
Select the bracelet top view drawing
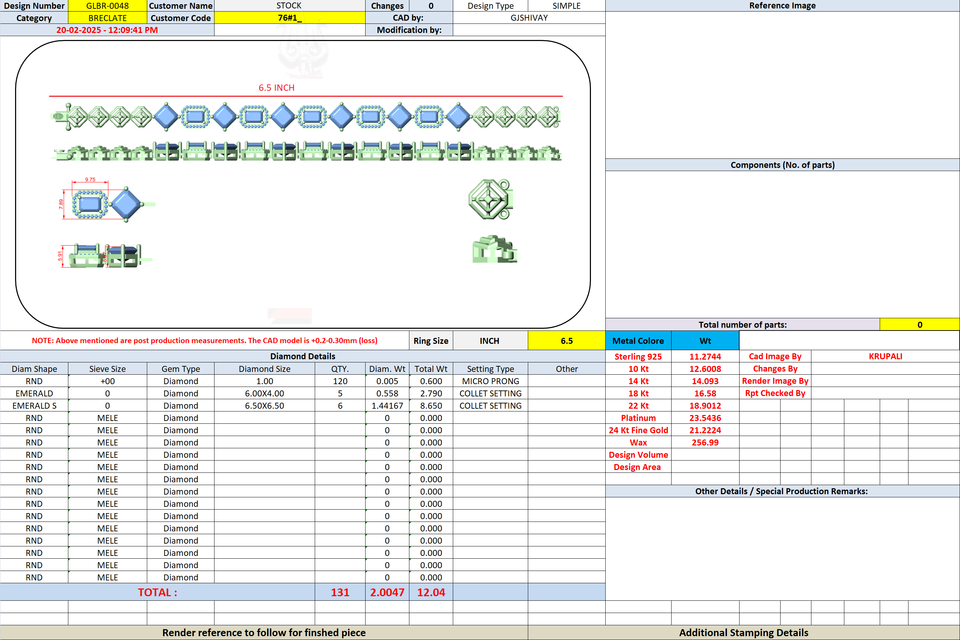coord(306,116)
